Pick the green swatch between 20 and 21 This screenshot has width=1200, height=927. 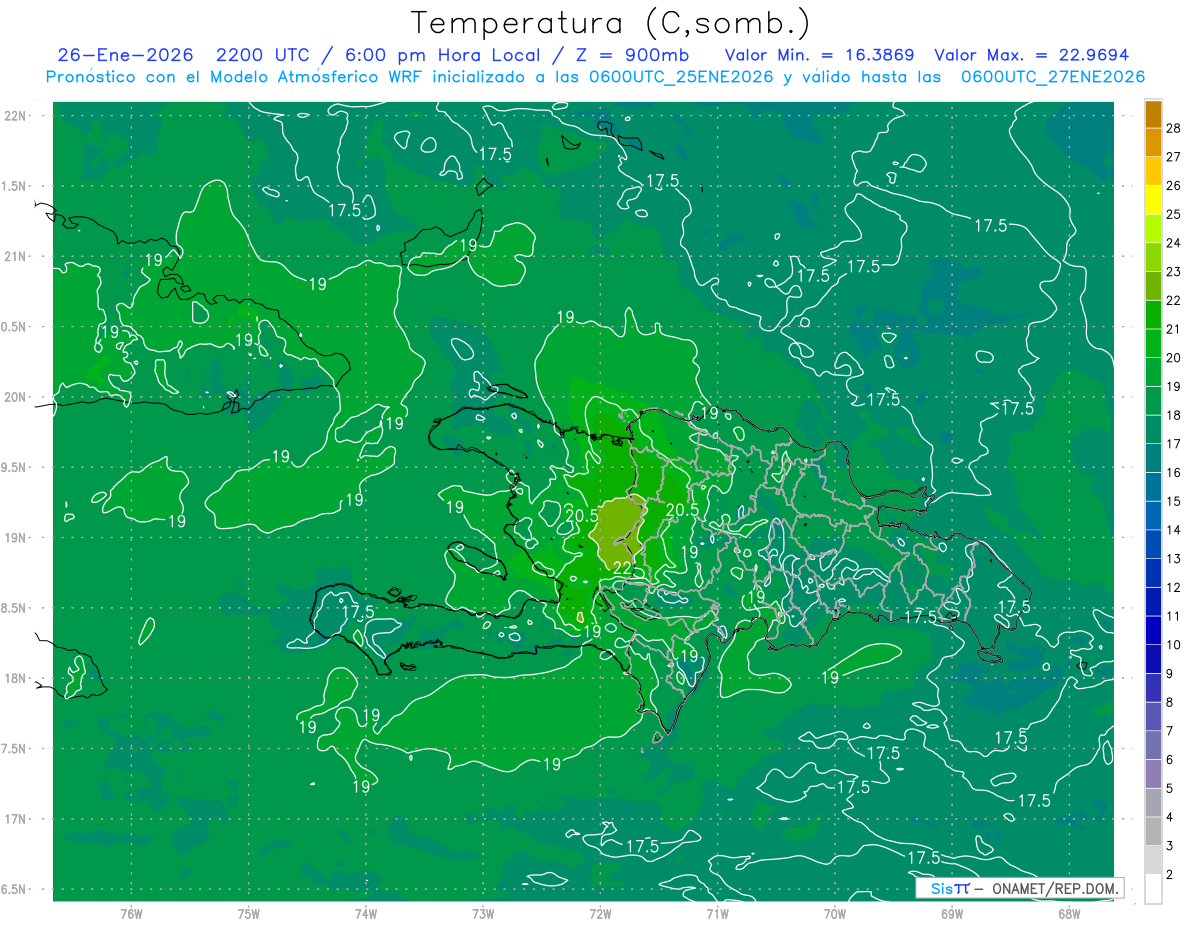pos(1153,343)
